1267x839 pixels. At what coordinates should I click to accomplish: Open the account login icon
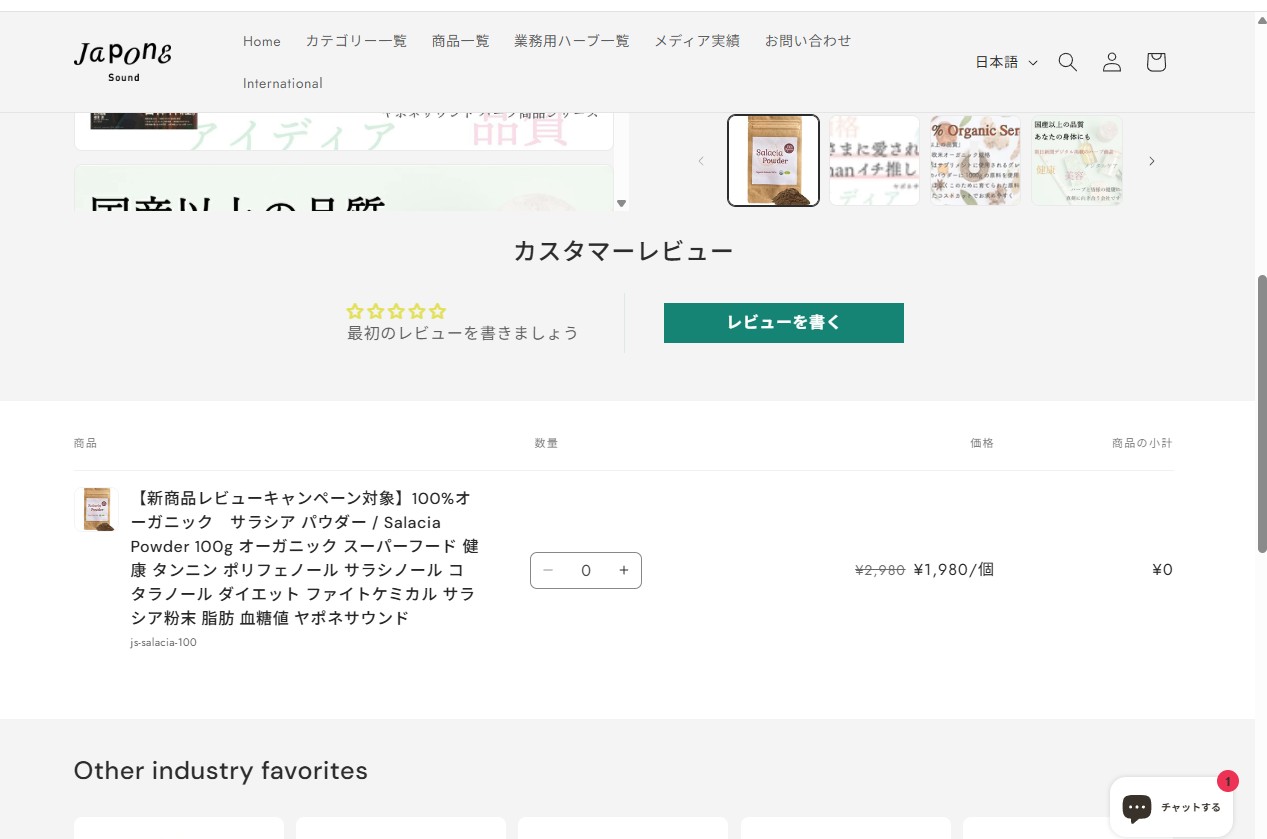tap(1112, 62)
